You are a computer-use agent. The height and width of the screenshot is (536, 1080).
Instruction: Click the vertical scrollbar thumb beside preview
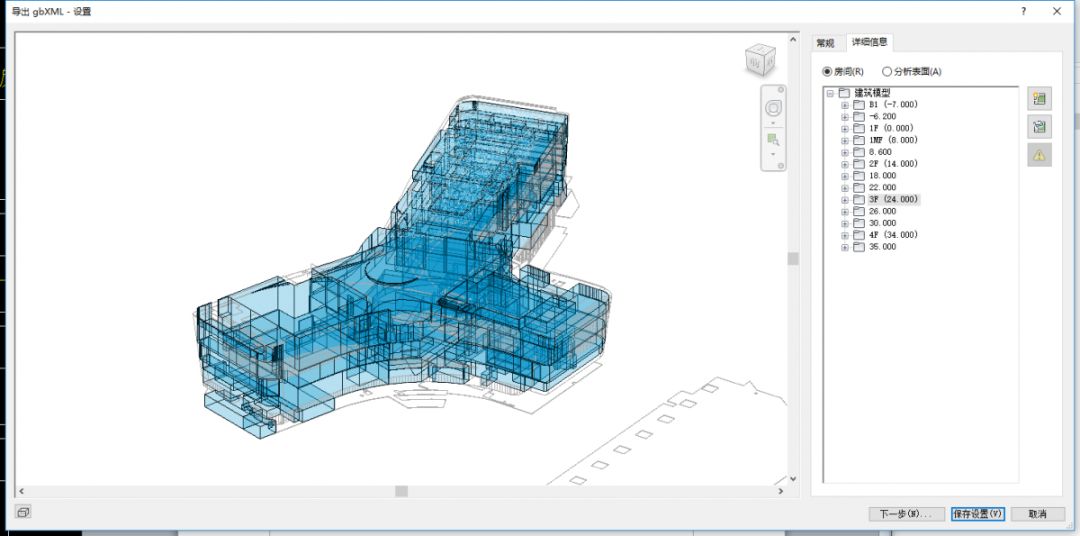click(793, 258)
